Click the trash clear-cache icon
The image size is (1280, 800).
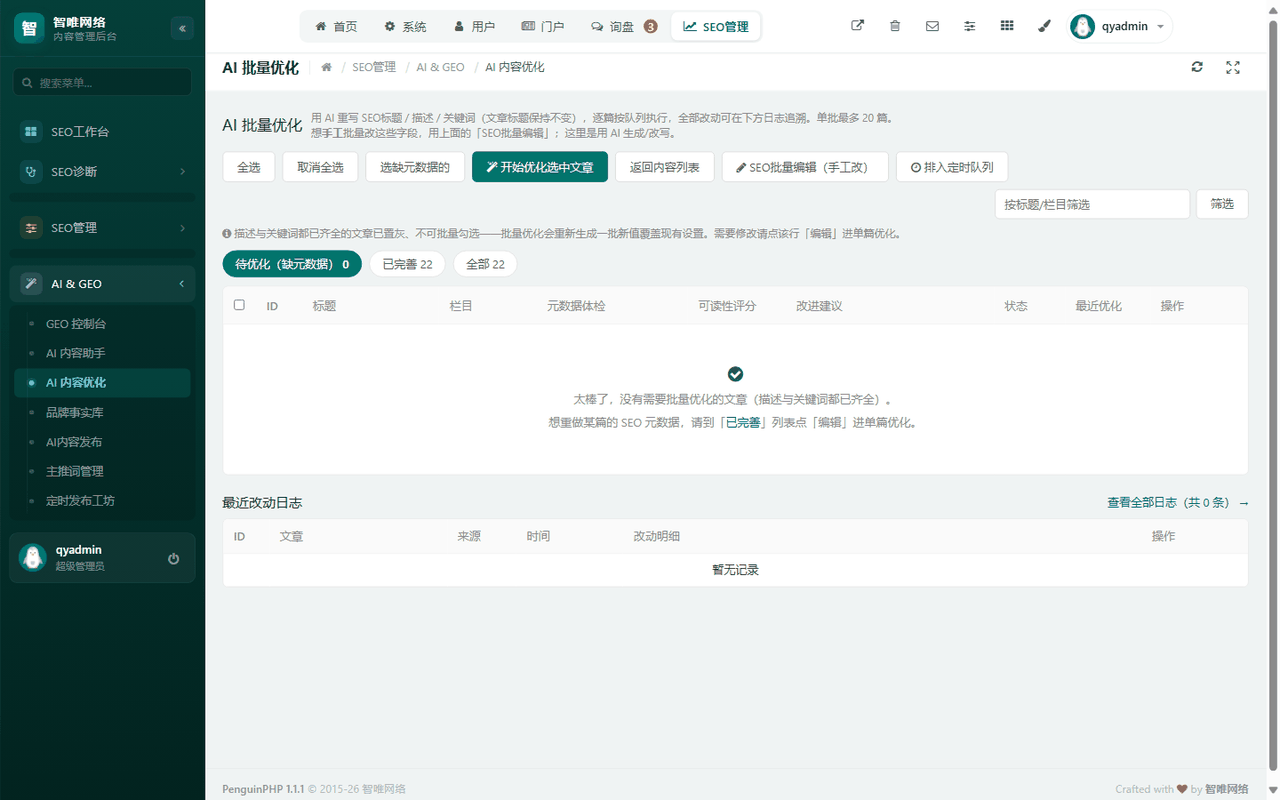(895, 26)
